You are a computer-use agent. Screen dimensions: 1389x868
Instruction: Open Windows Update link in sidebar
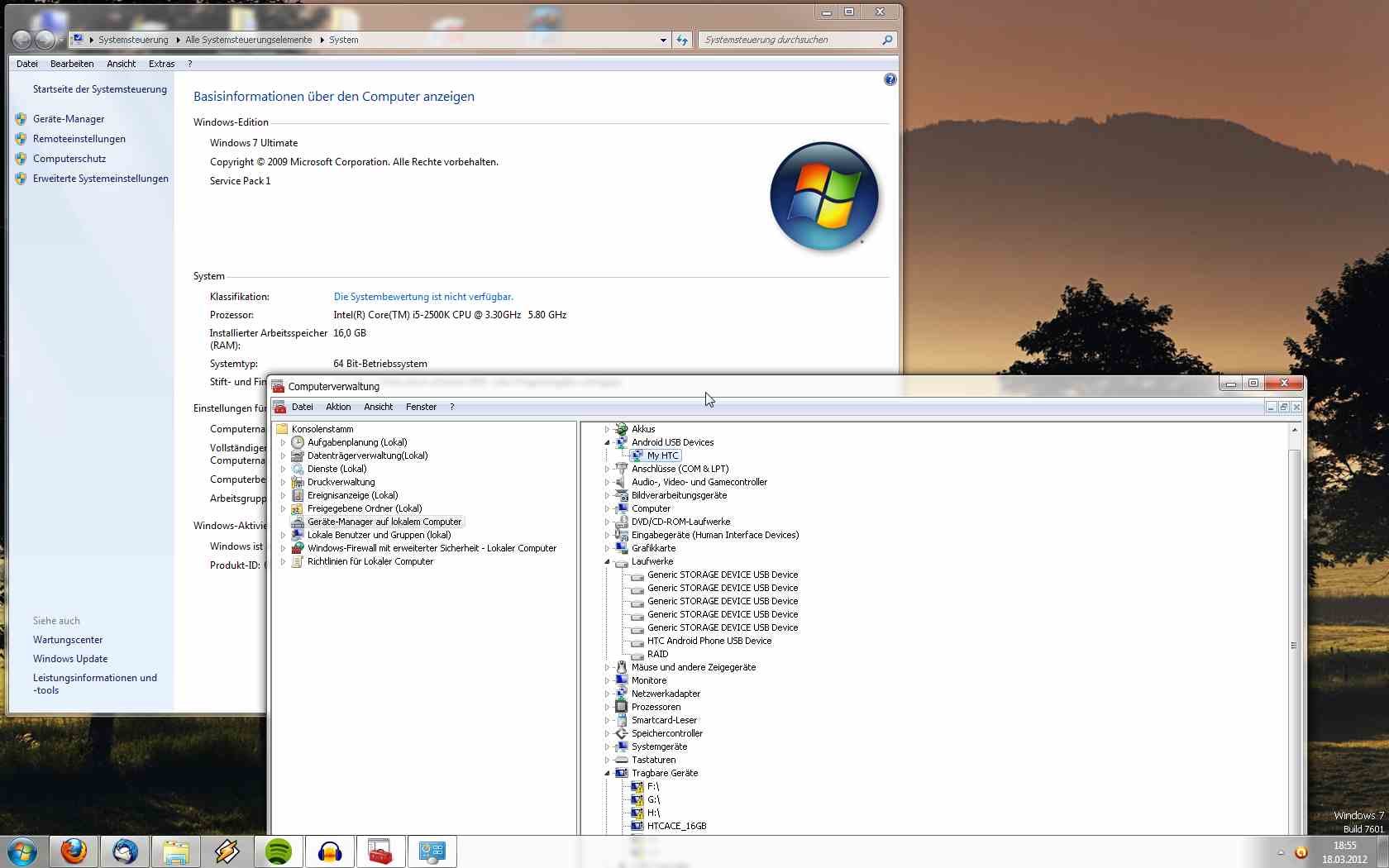click(70, 659)
